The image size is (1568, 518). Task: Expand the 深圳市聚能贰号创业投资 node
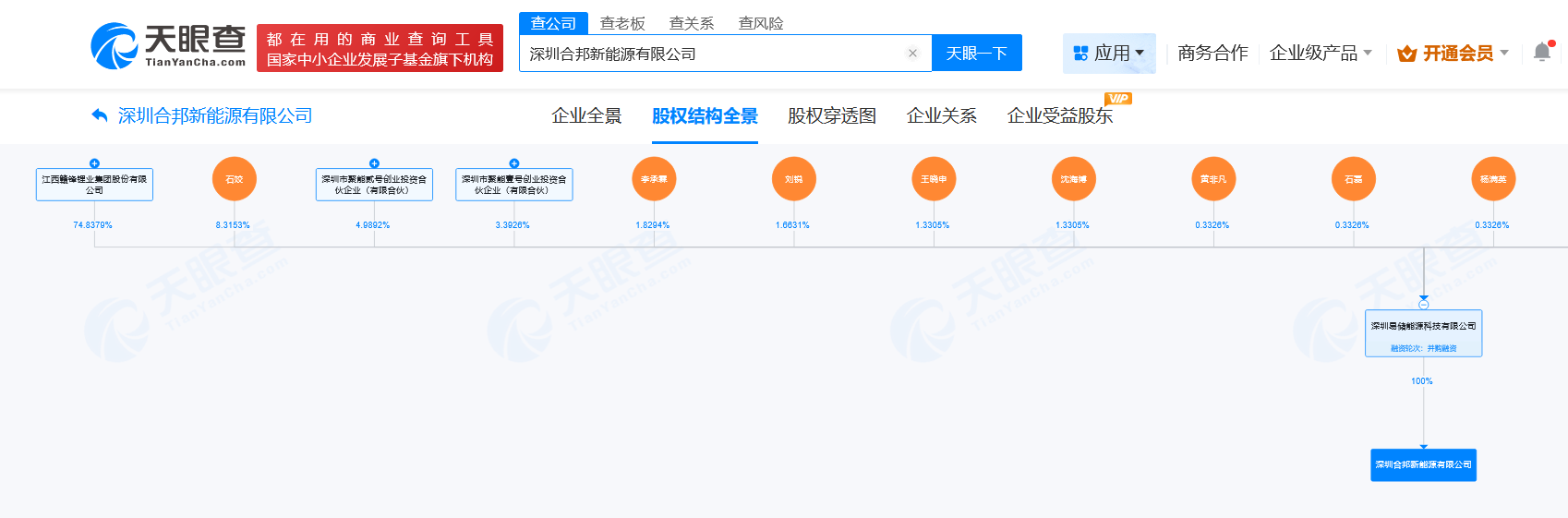pyautogui.click(x=374, y=163)
